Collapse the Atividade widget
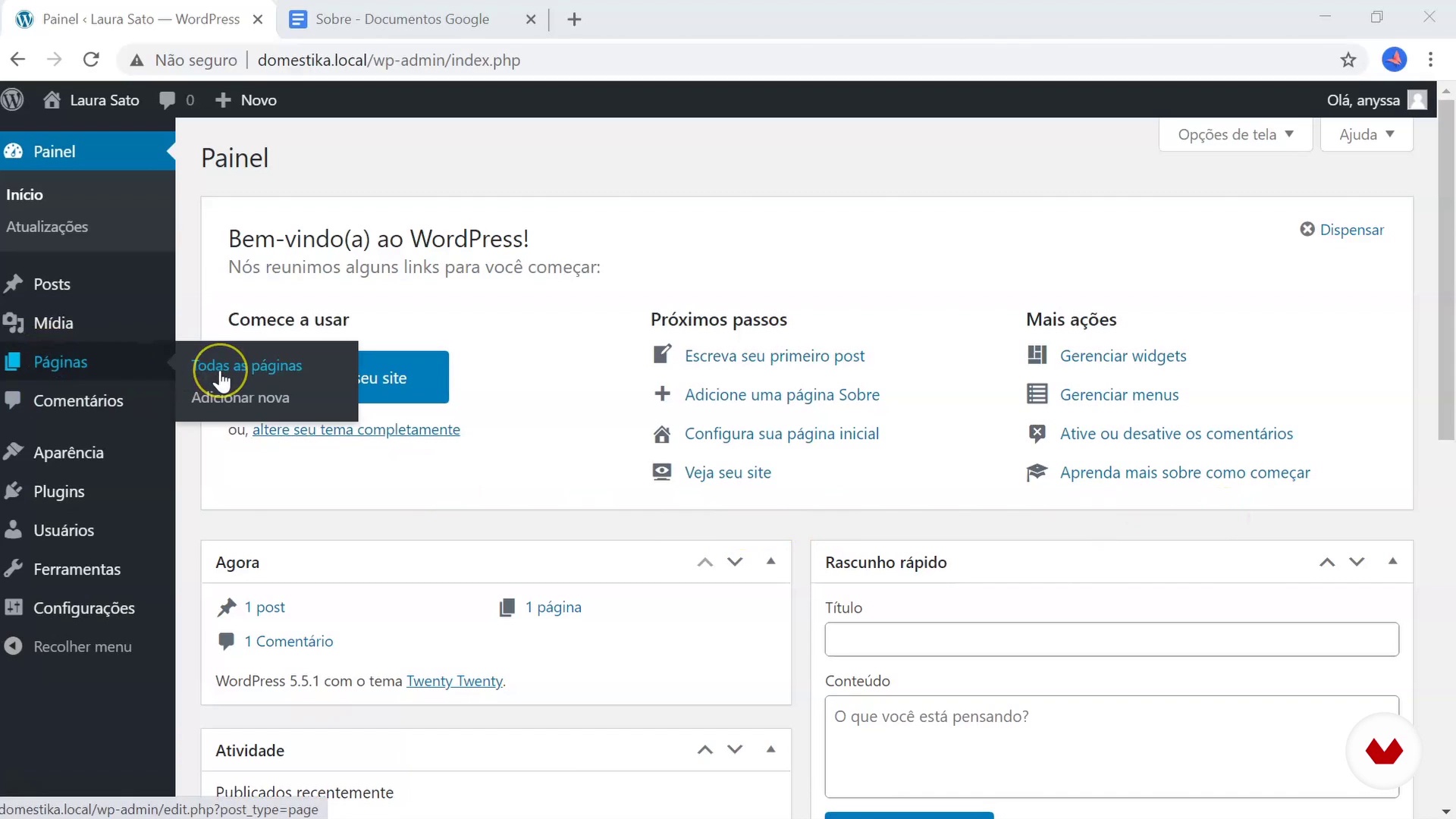Screen dimensions: 1456x819 (x=770, y=749)
